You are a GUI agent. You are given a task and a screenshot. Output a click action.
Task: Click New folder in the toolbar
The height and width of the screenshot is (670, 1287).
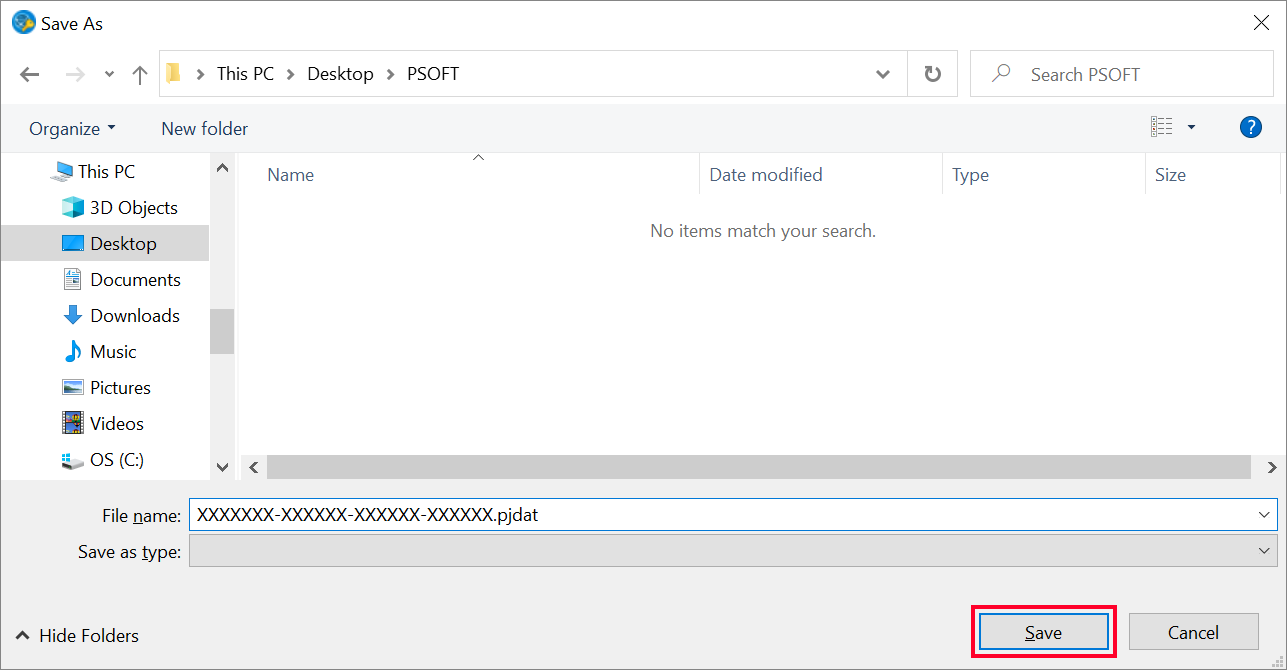tap(204, 129)
